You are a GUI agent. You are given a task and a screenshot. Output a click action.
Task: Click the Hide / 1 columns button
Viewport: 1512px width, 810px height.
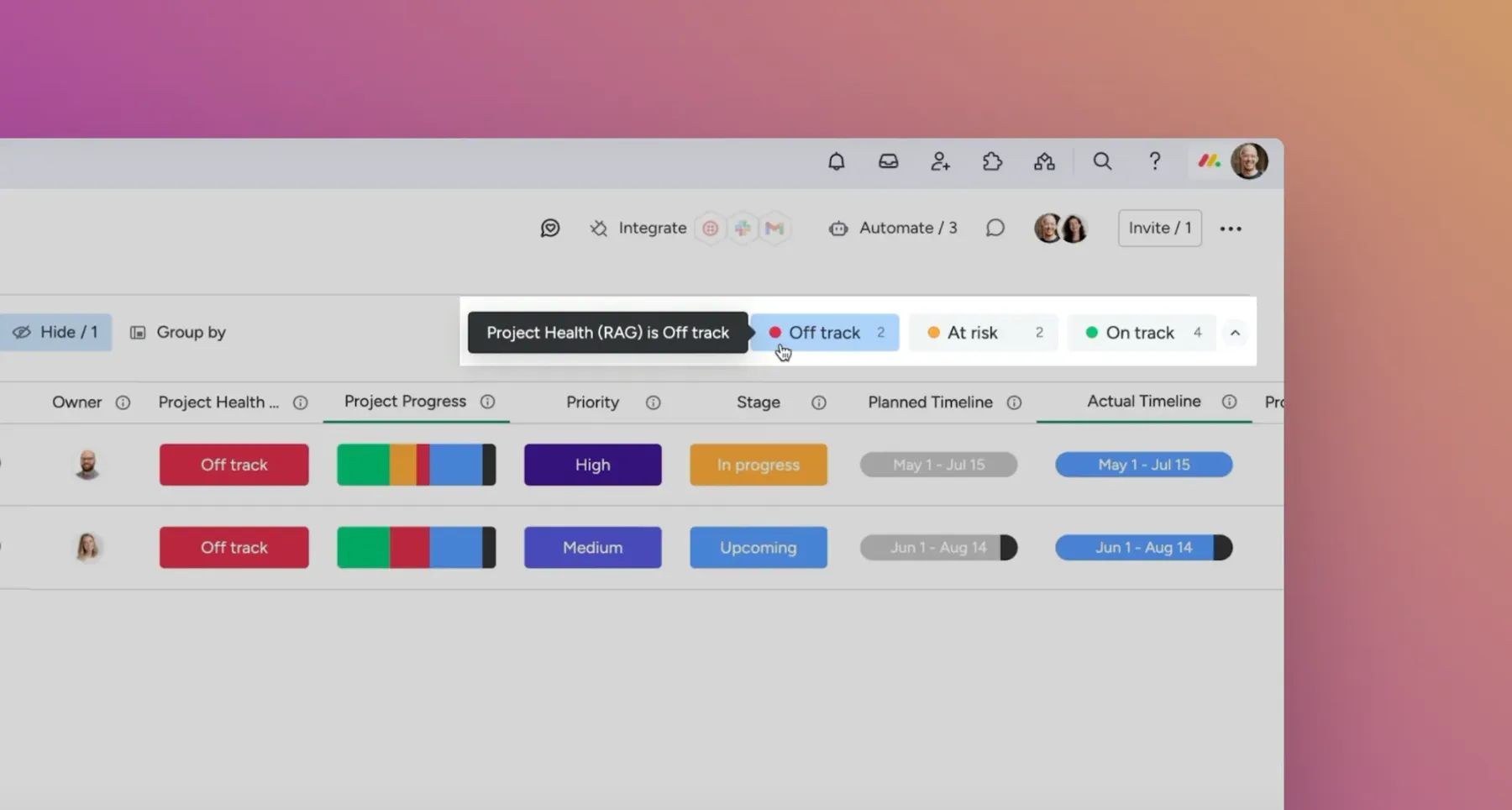point(56,333)
